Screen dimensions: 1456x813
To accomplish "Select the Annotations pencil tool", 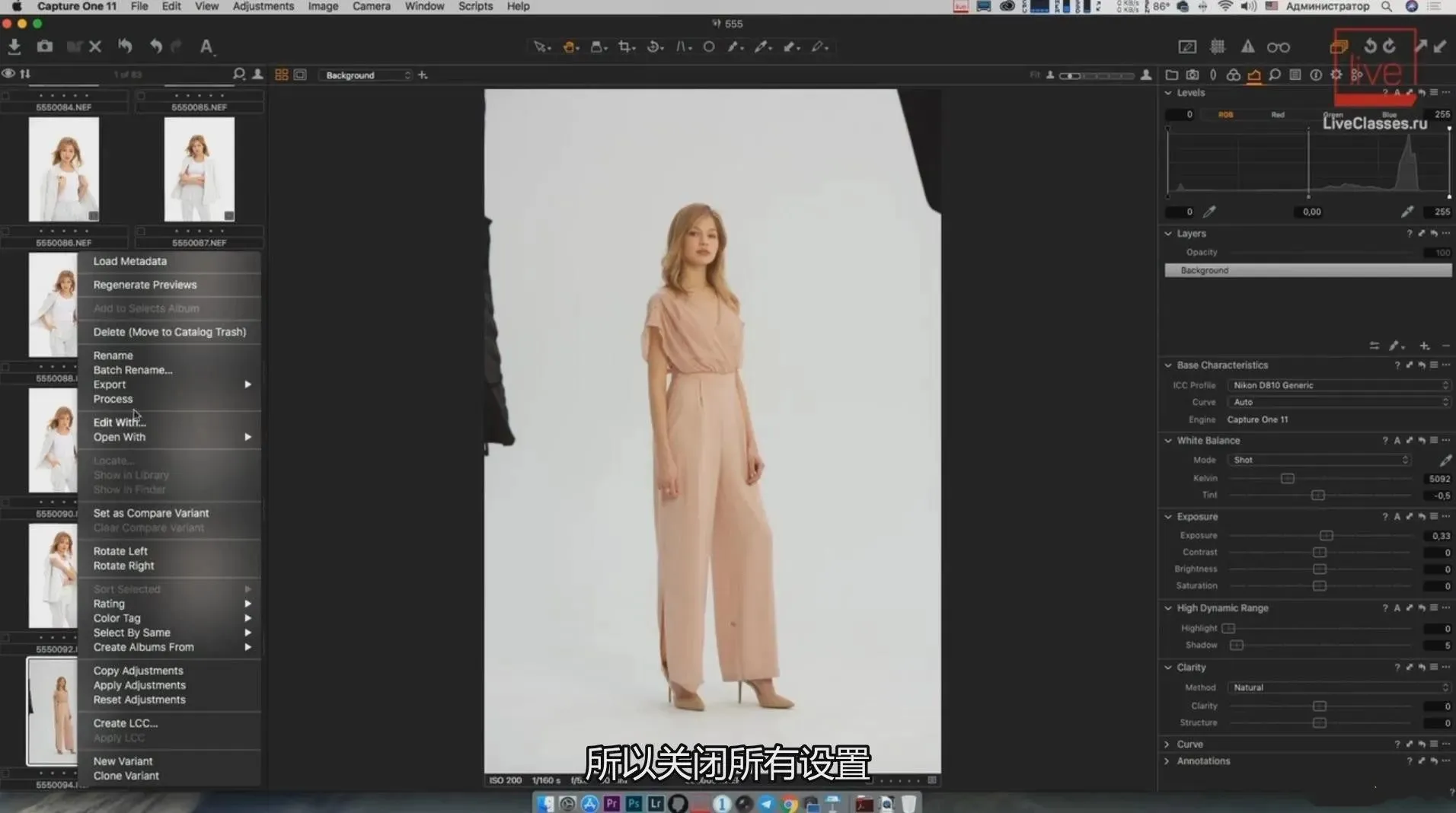I will [819, 47].
